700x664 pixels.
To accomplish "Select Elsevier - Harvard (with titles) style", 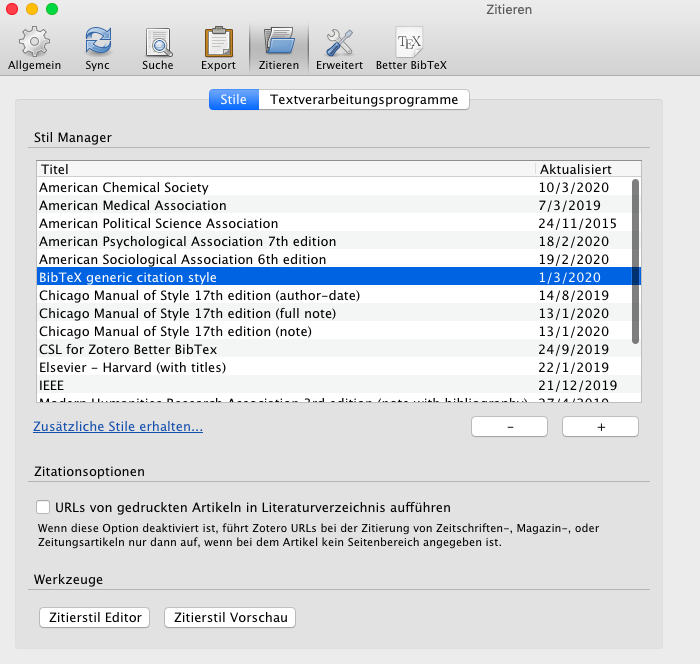I will pos(338,367).
